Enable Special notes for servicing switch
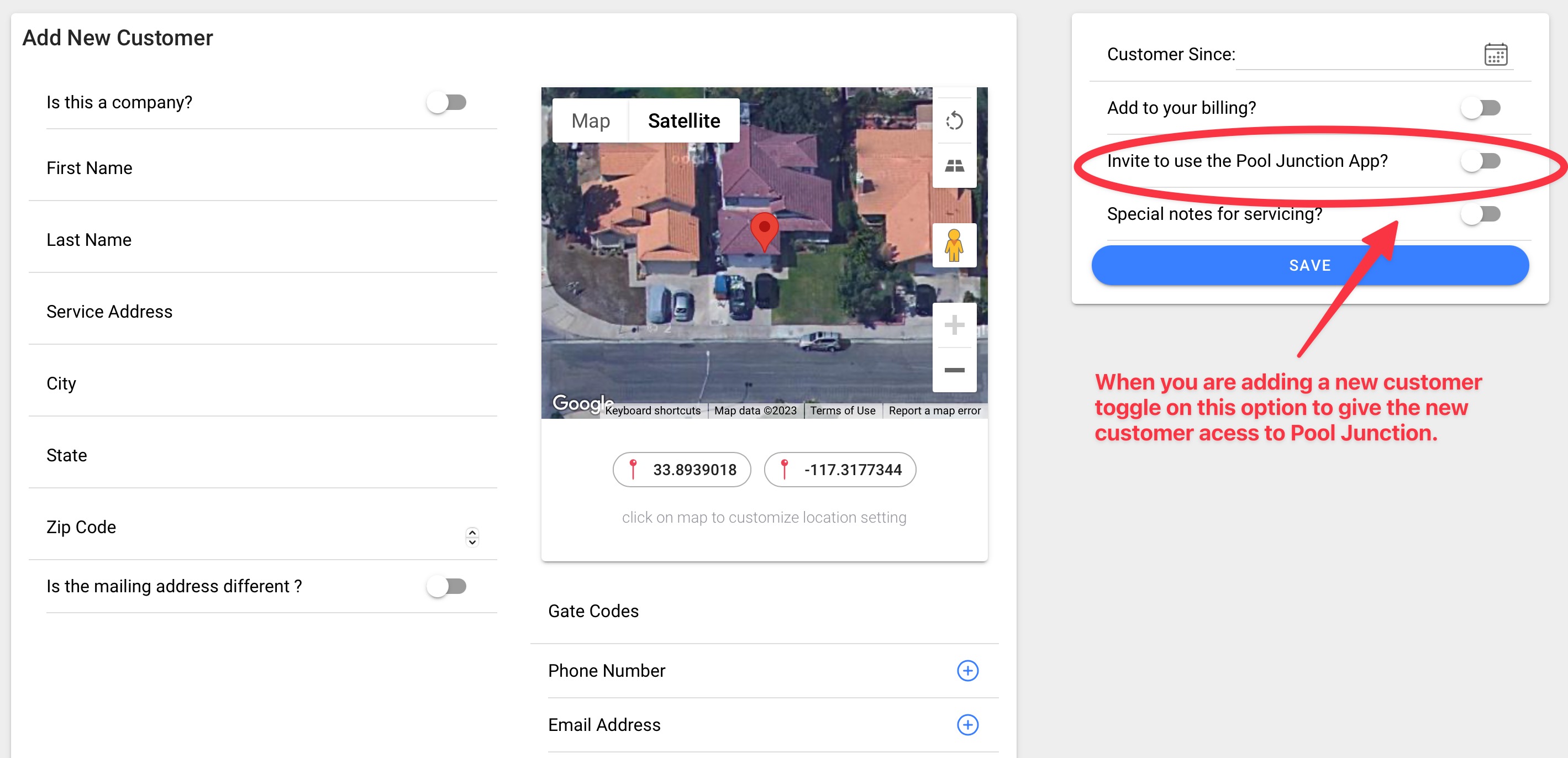This screenshot has height=758, width=1568. tap(1480, 214)
